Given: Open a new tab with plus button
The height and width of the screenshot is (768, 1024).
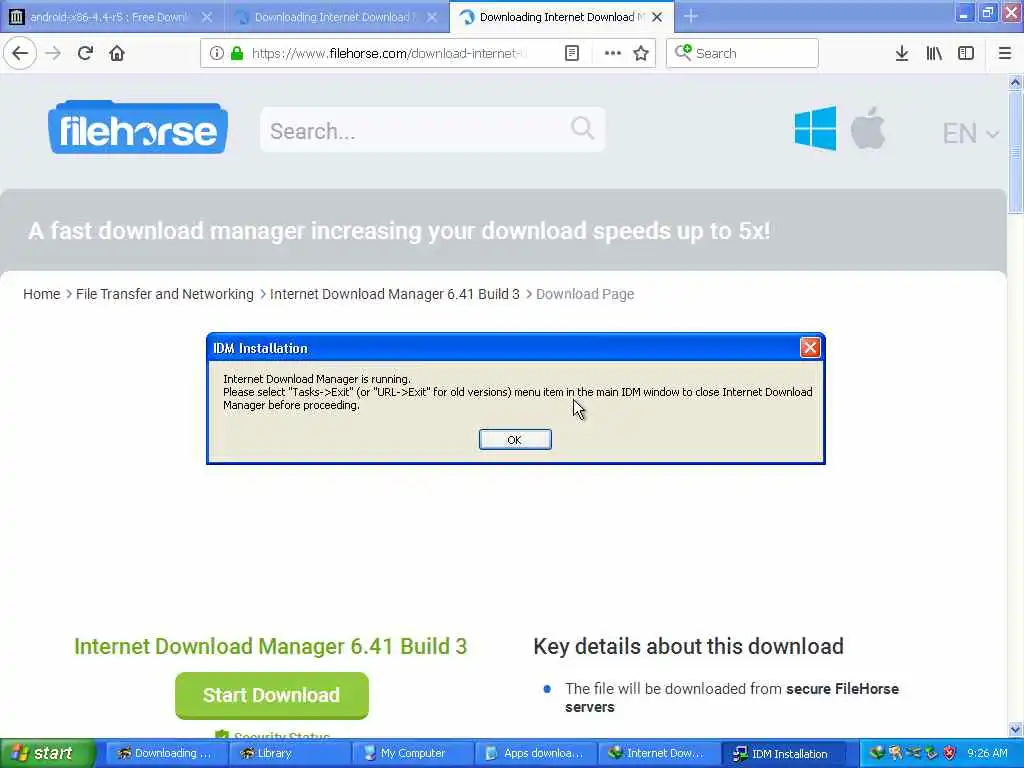Looking at the screenshot, I should click(691, 17).
